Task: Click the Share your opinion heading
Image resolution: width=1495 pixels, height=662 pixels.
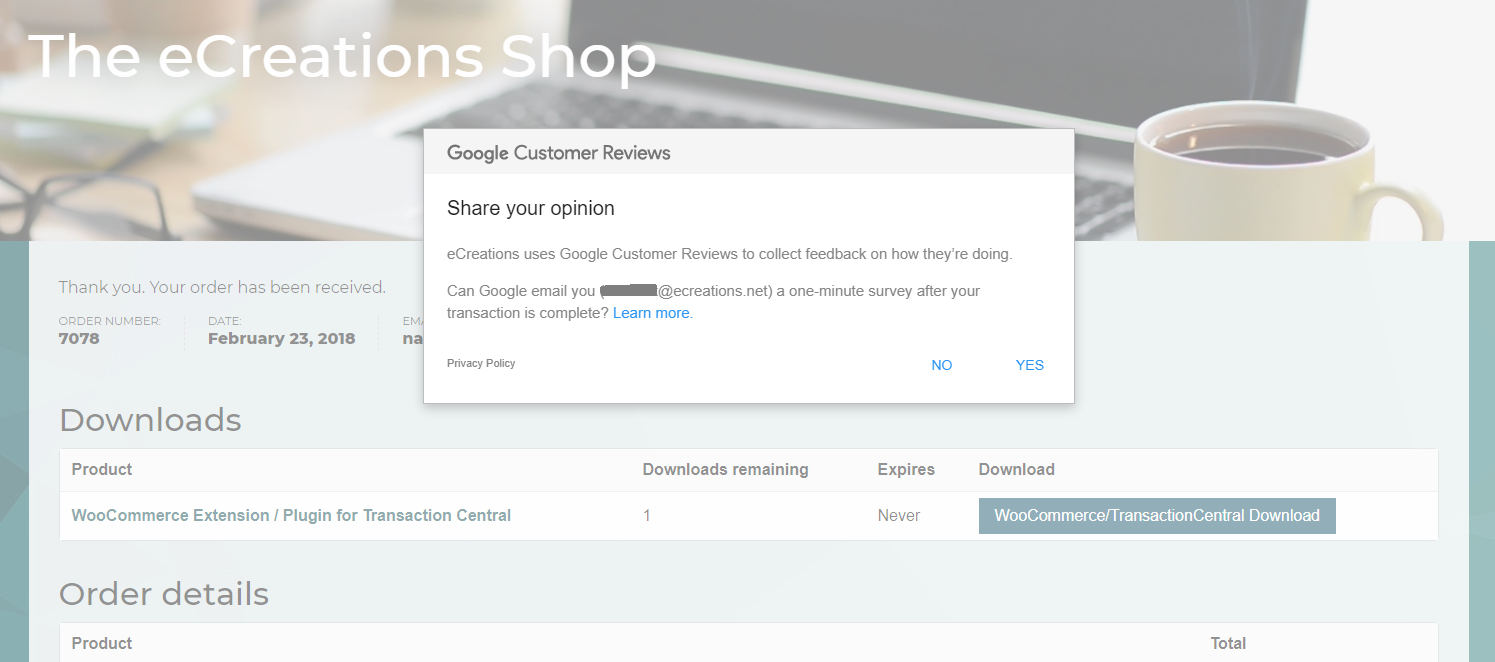Action: pos(531,208)
